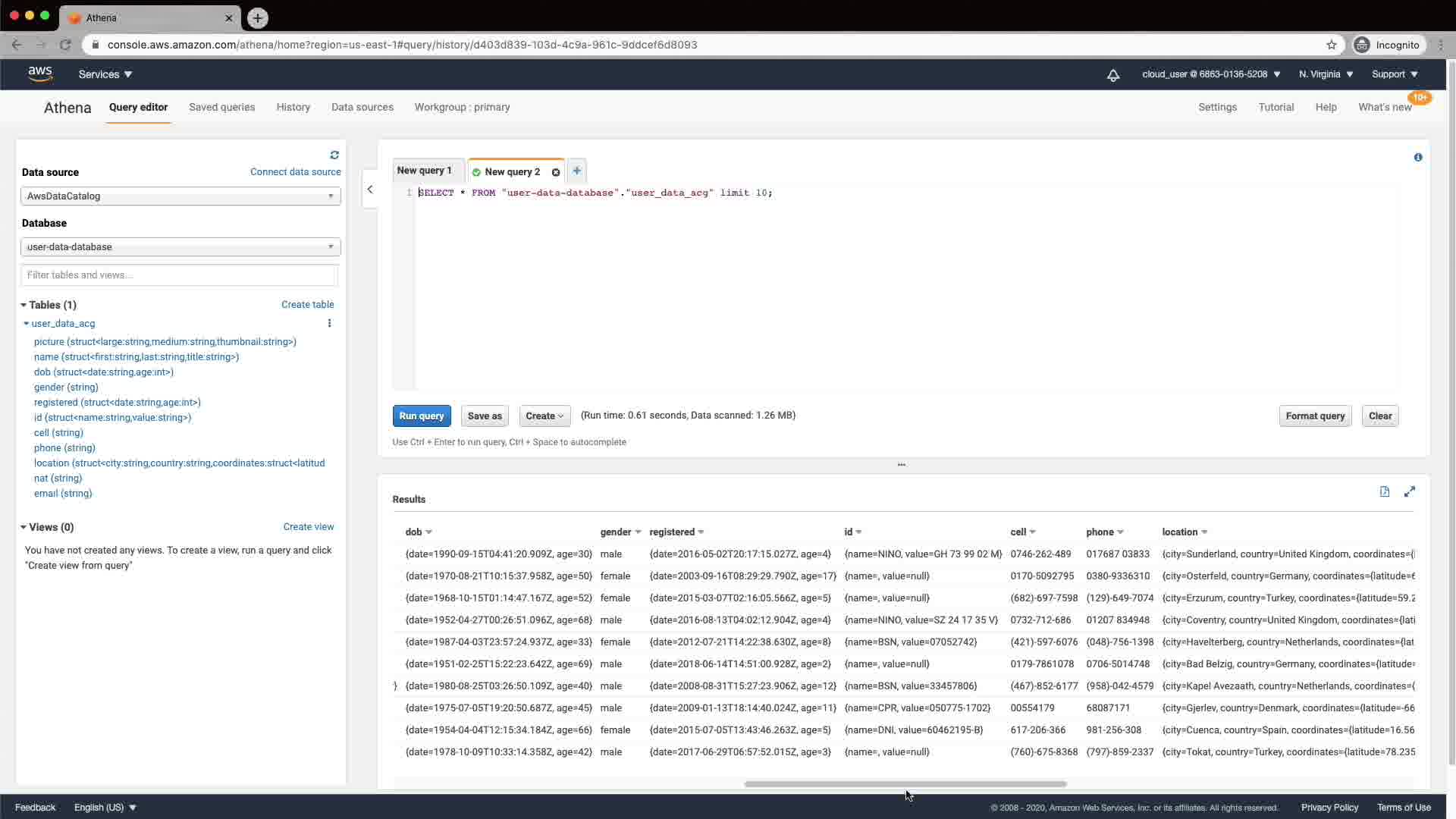The image size is (1456, 819).
Task: Open user_data_acg table options menu
Action: pos(329,323)
